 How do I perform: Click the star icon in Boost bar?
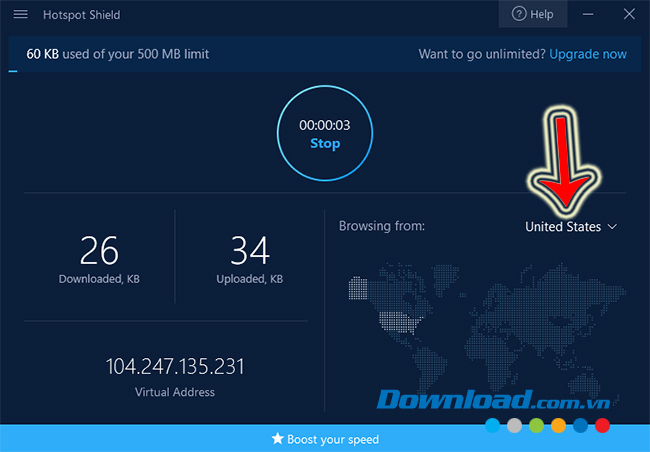[278, 439]
